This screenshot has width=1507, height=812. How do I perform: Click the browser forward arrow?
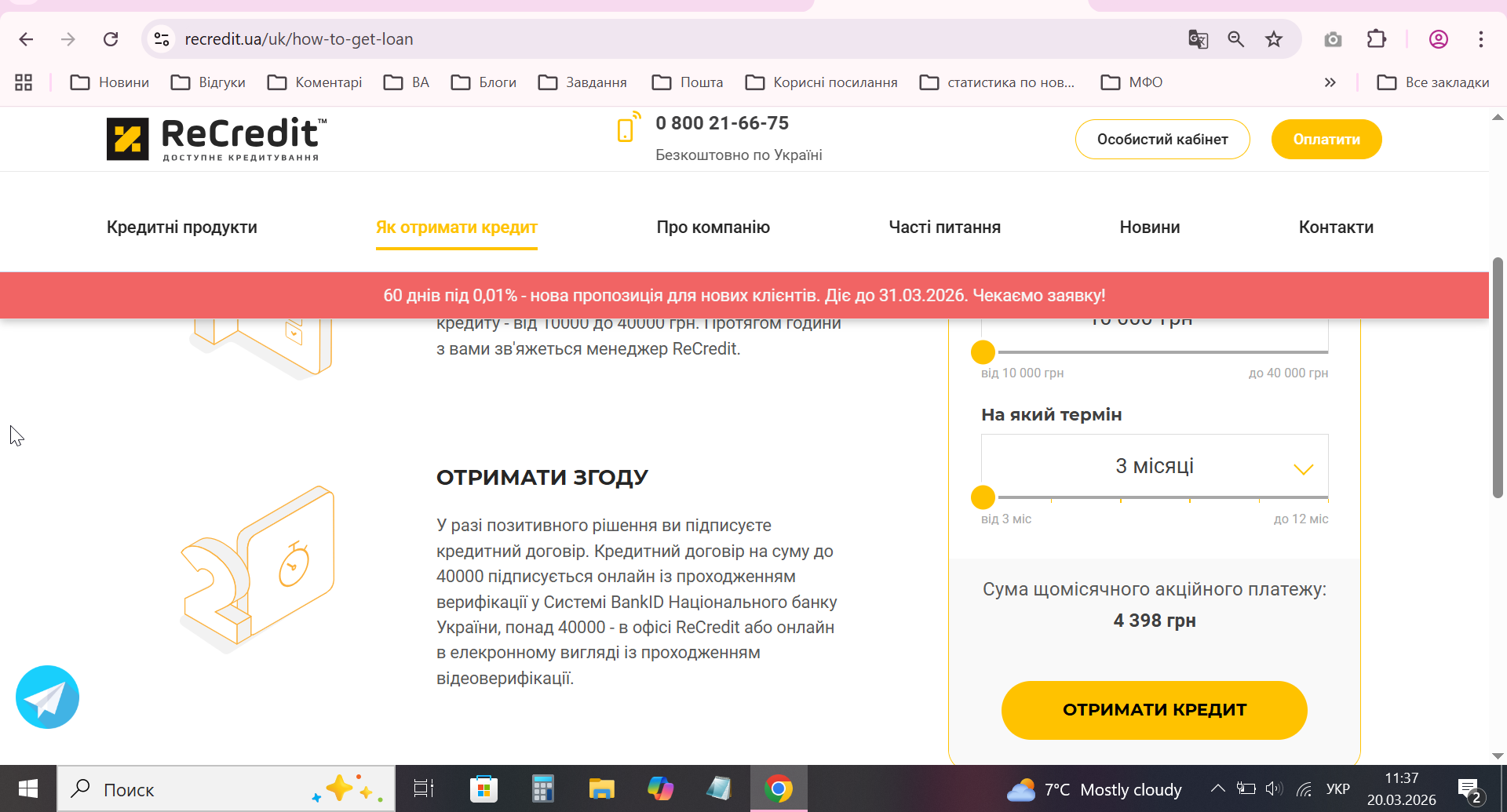pos(68,39)
